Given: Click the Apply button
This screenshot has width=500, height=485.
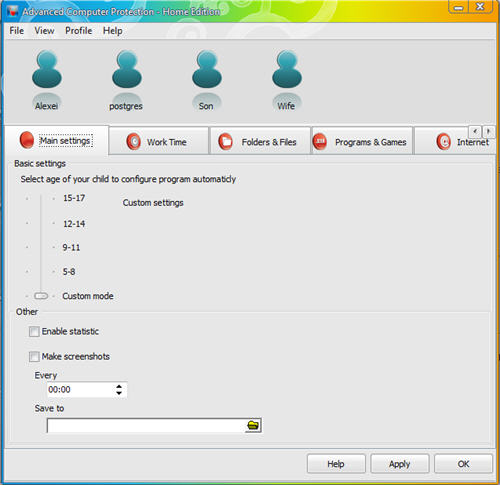Looking at the screenshot, I should point(399,464).
